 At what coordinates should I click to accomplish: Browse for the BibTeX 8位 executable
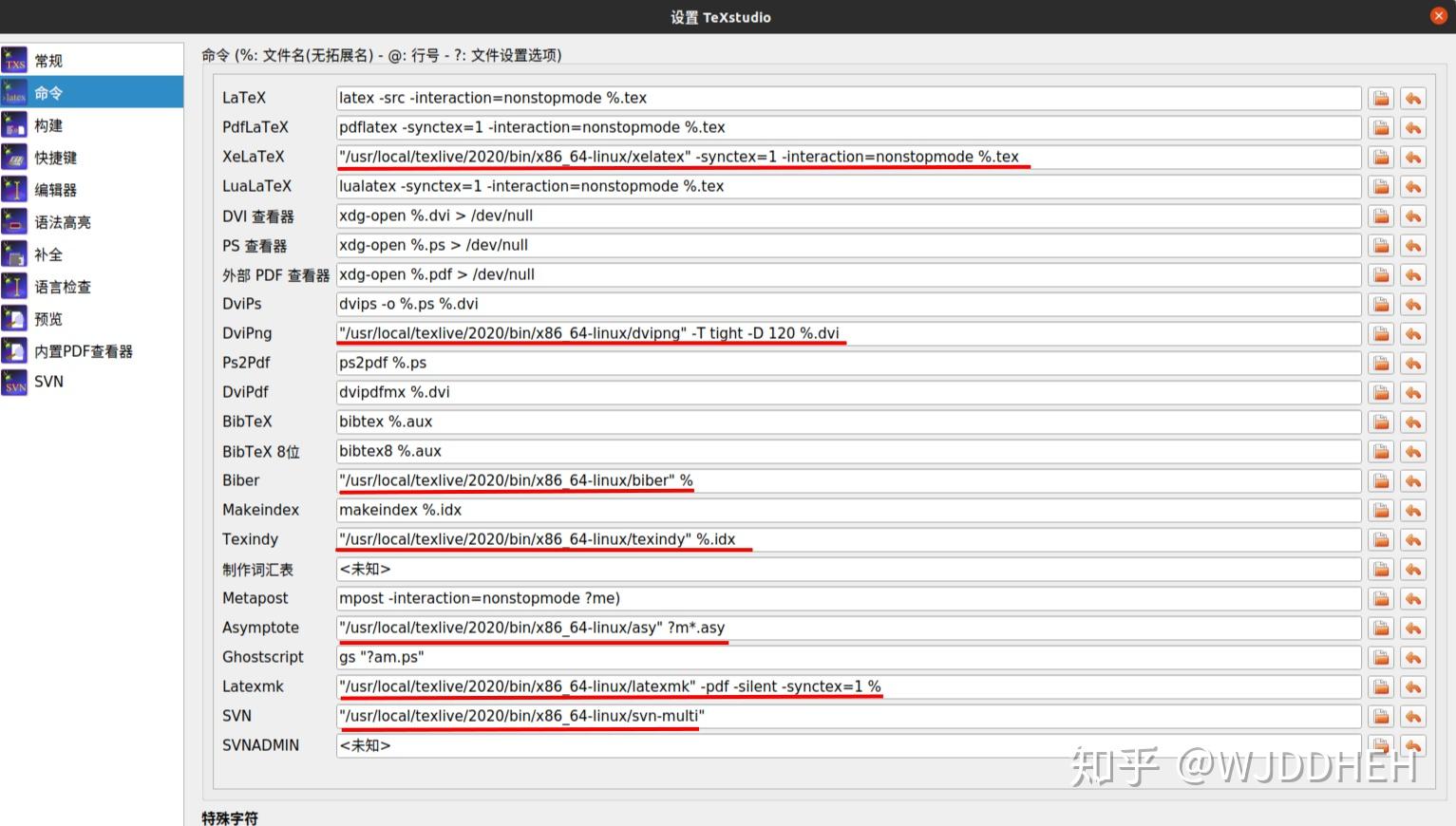click(x=1381, y=452)
